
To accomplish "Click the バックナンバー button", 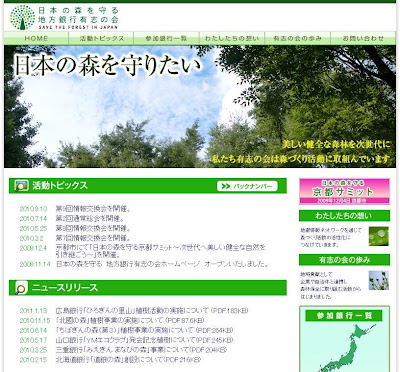I will (x=247, y=186).
